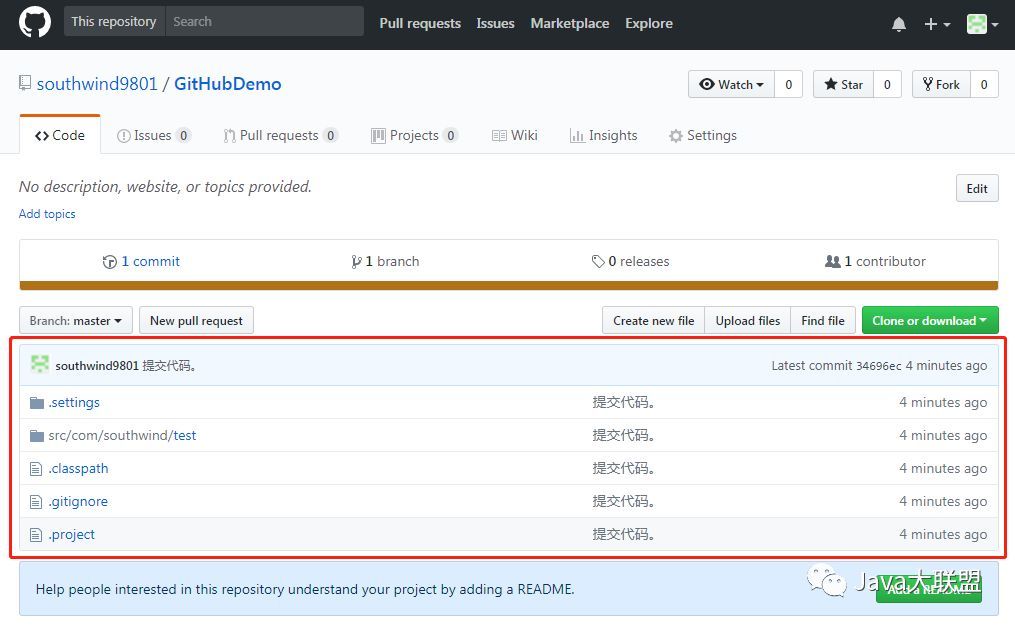Open the notifications bell icon

tap(898, 24)
